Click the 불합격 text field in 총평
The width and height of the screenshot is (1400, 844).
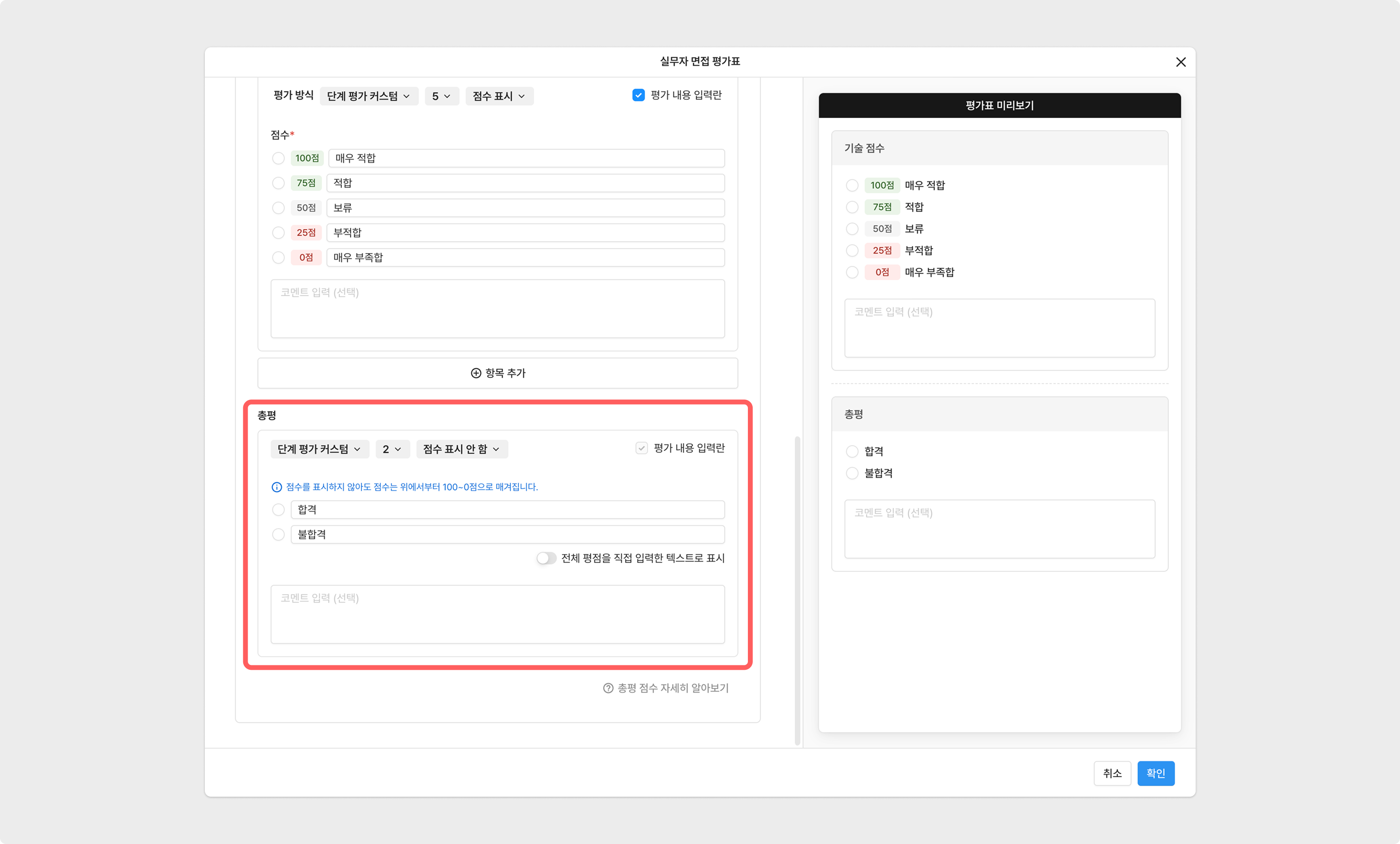click(507, 534)
